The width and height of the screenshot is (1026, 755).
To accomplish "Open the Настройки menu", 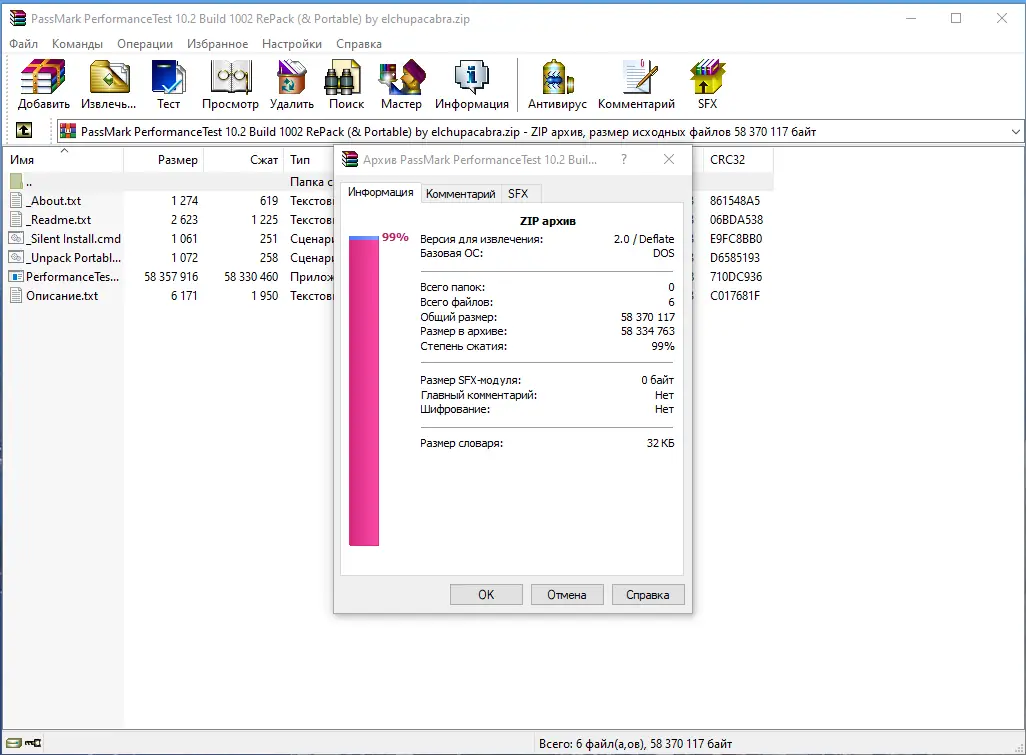I will point(292,44).
